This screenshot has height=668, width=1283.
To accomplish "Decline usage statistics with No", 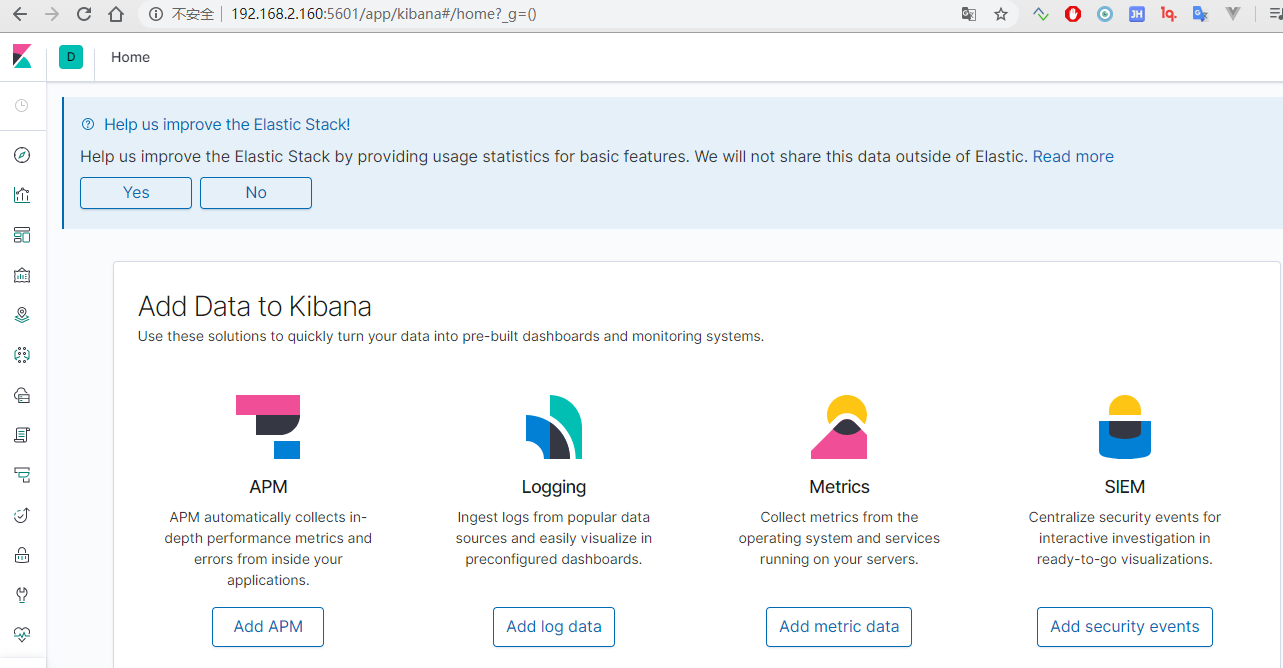I will [256, 193].
